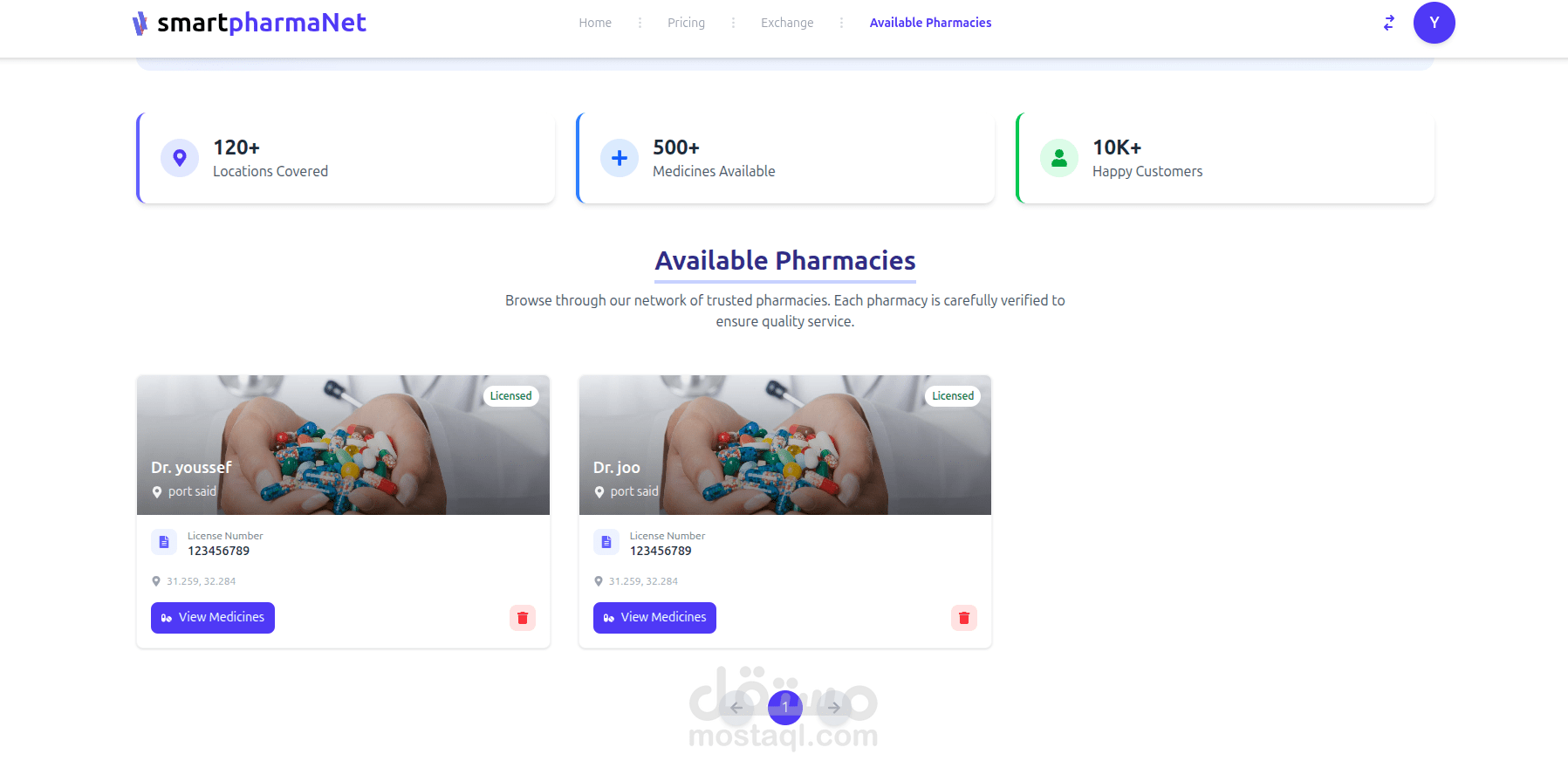The image size is (1568, 768).
Task: Open the Y user avatar menu
Action: [1434, 23]
